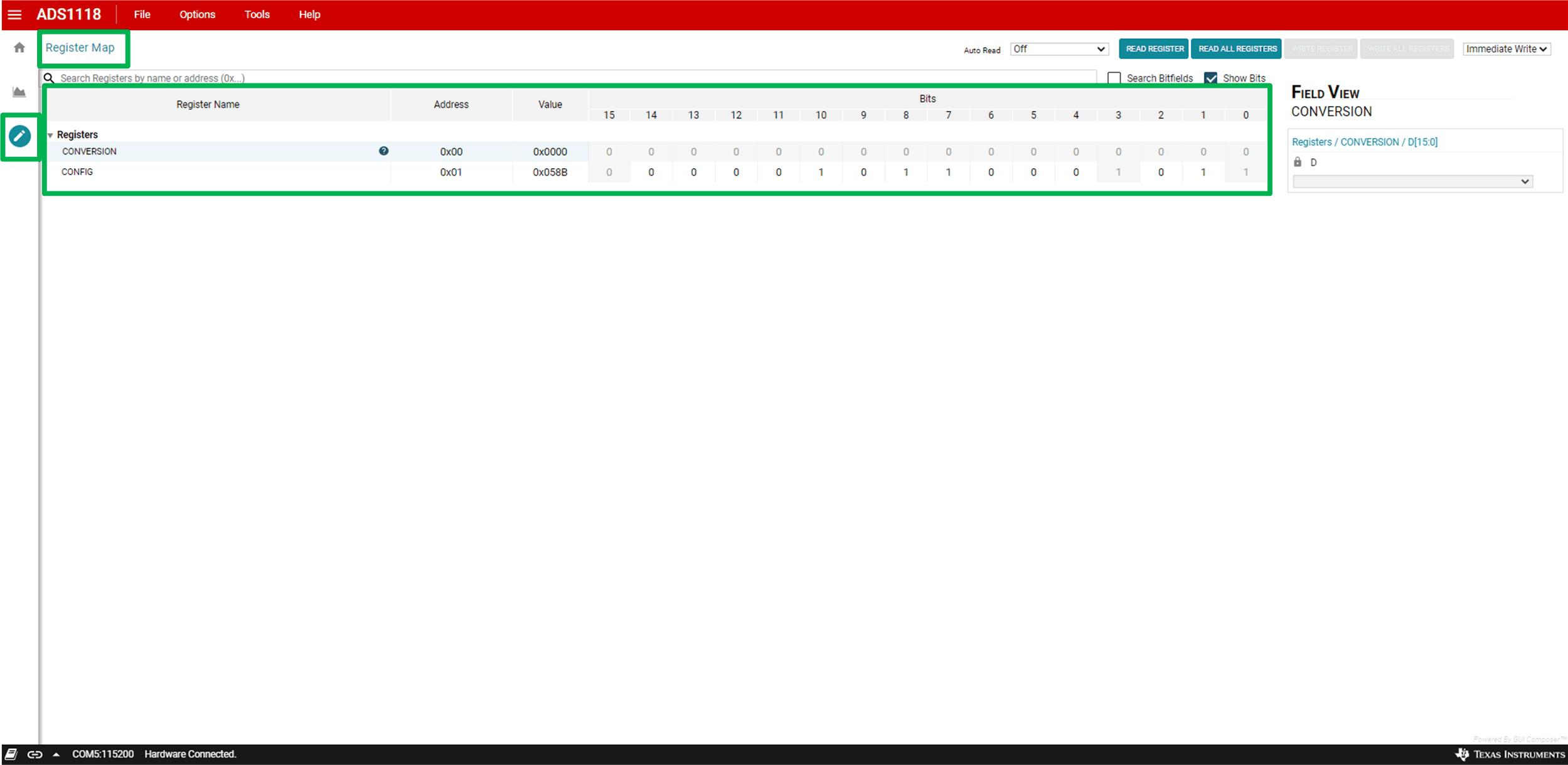The width and height of the screenshot is (1568, 765).
Task: Click the WRITE REGISTER button
Action: coord(1321,49)
